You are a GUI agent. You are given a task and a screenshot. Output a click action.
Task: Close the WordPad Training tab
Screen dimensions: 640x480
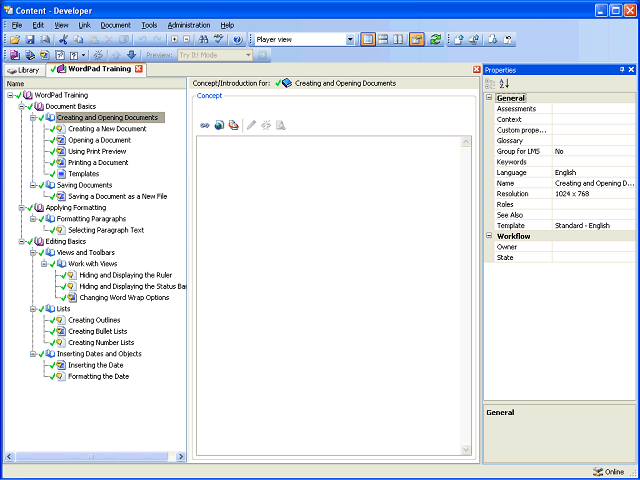(x=139, y=69)
